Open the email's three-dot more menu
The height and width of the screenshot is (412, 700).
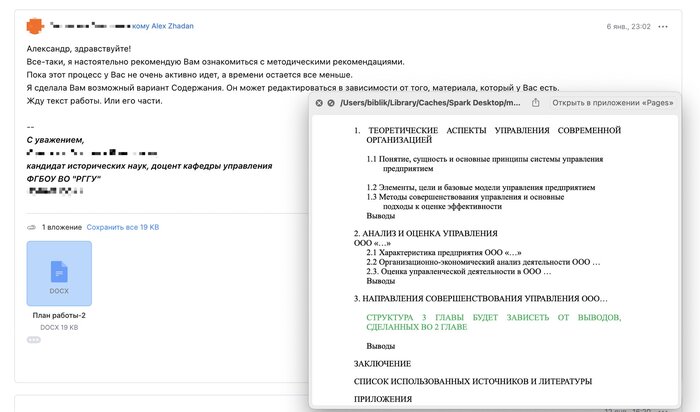663,27
